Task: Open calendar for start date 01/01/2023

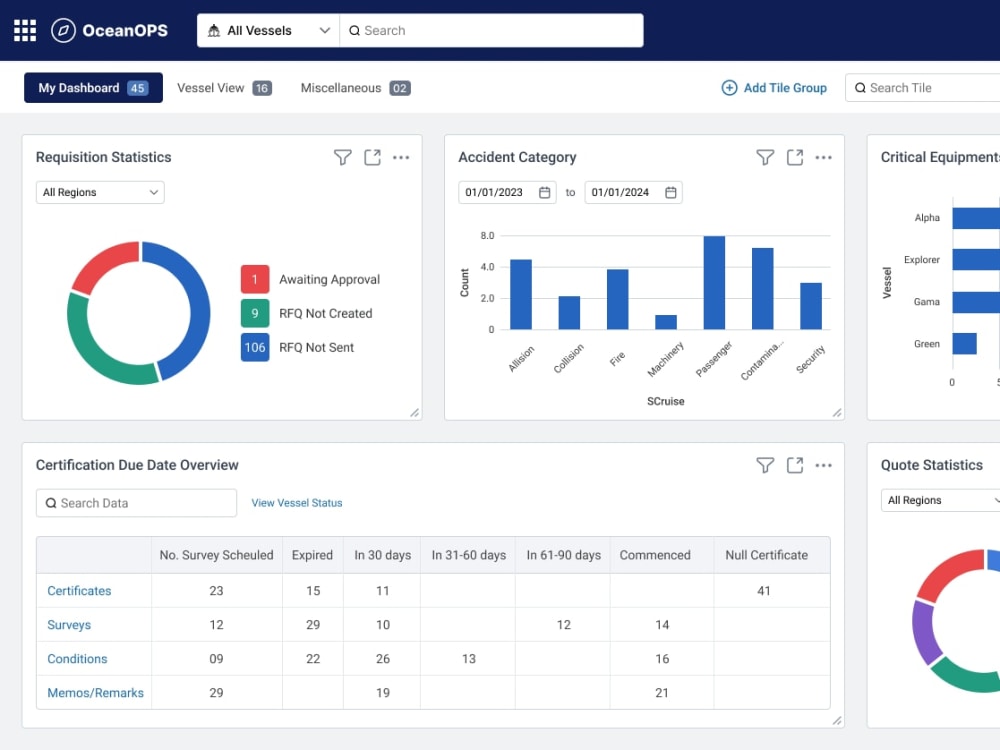Action: click(545, 193)
